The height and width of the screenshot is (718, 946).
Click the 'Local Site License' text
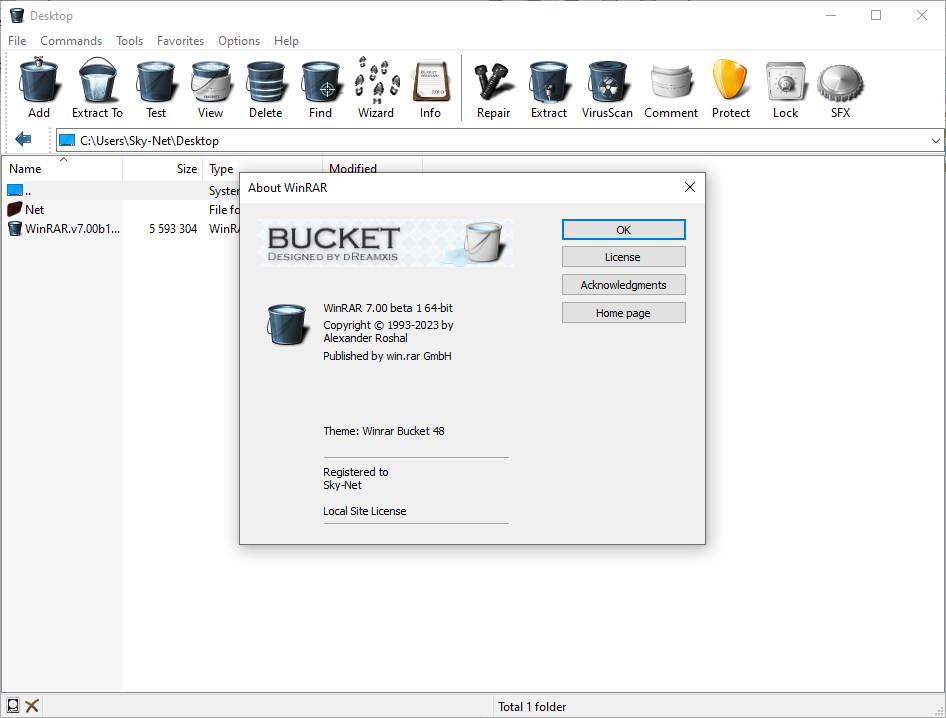[364, 511]
